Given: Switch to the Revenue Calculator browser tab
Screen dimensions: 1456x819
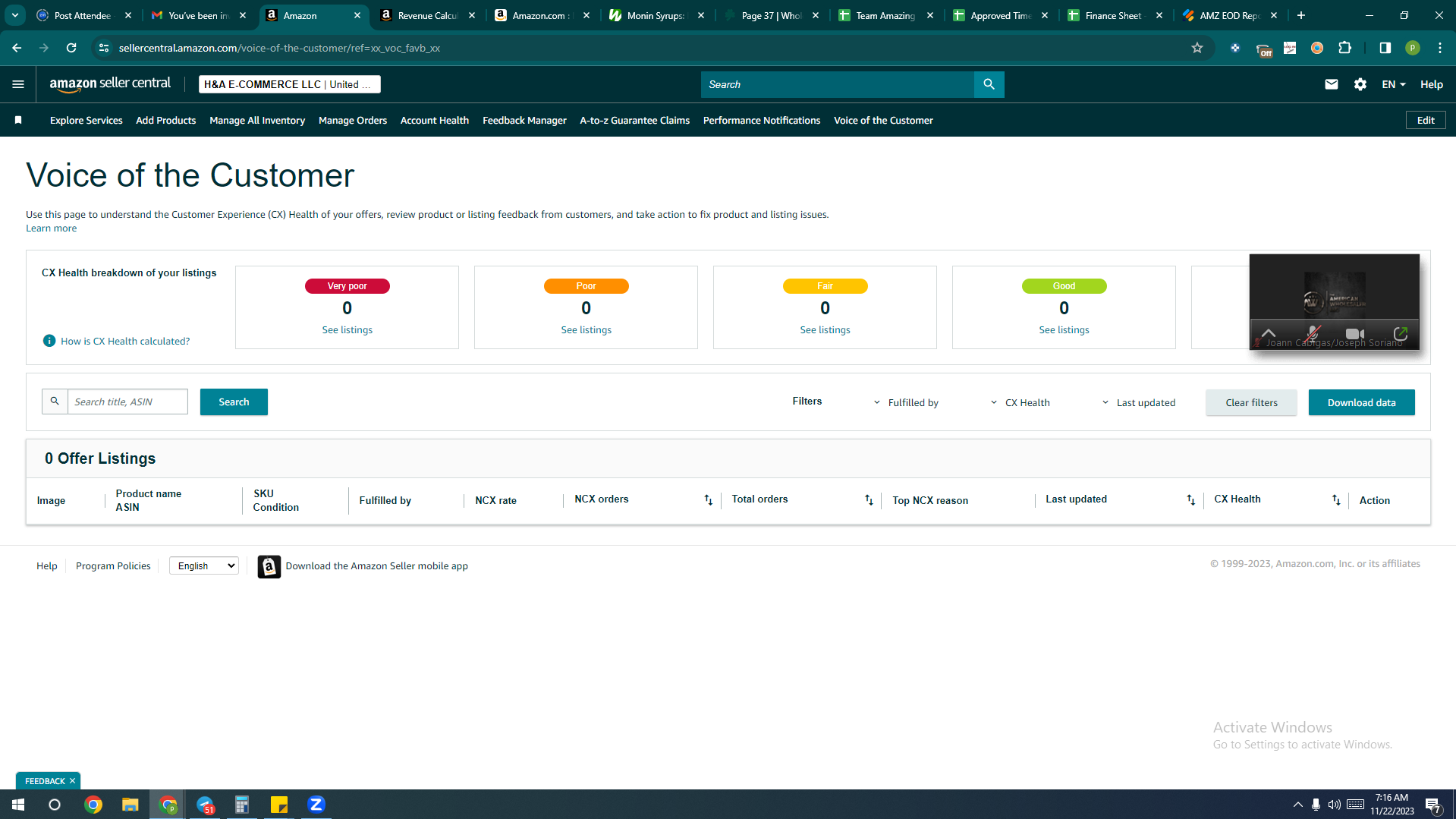Looking at the screenshot, I should 428,15.
